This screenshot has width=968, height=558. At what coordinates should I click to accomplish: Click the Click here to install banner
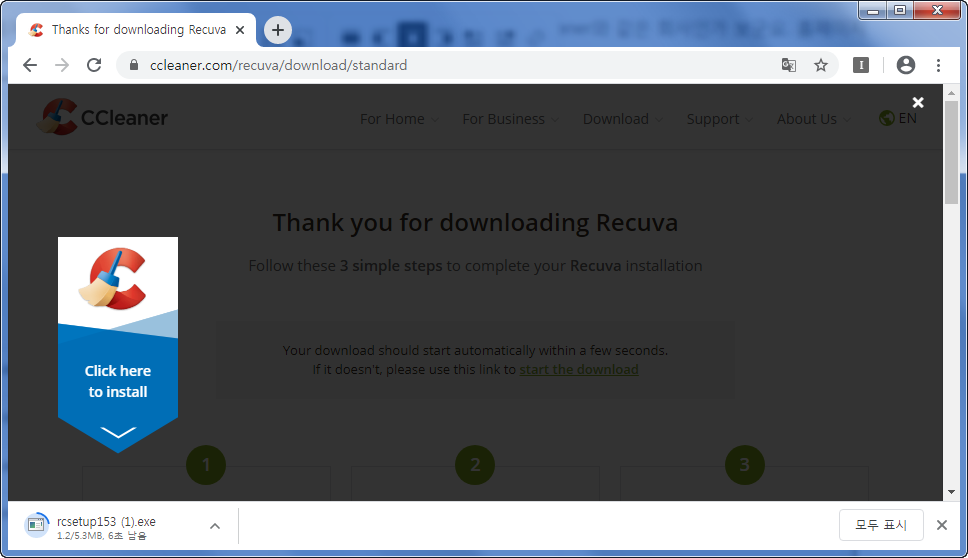[x=118, y=344]
